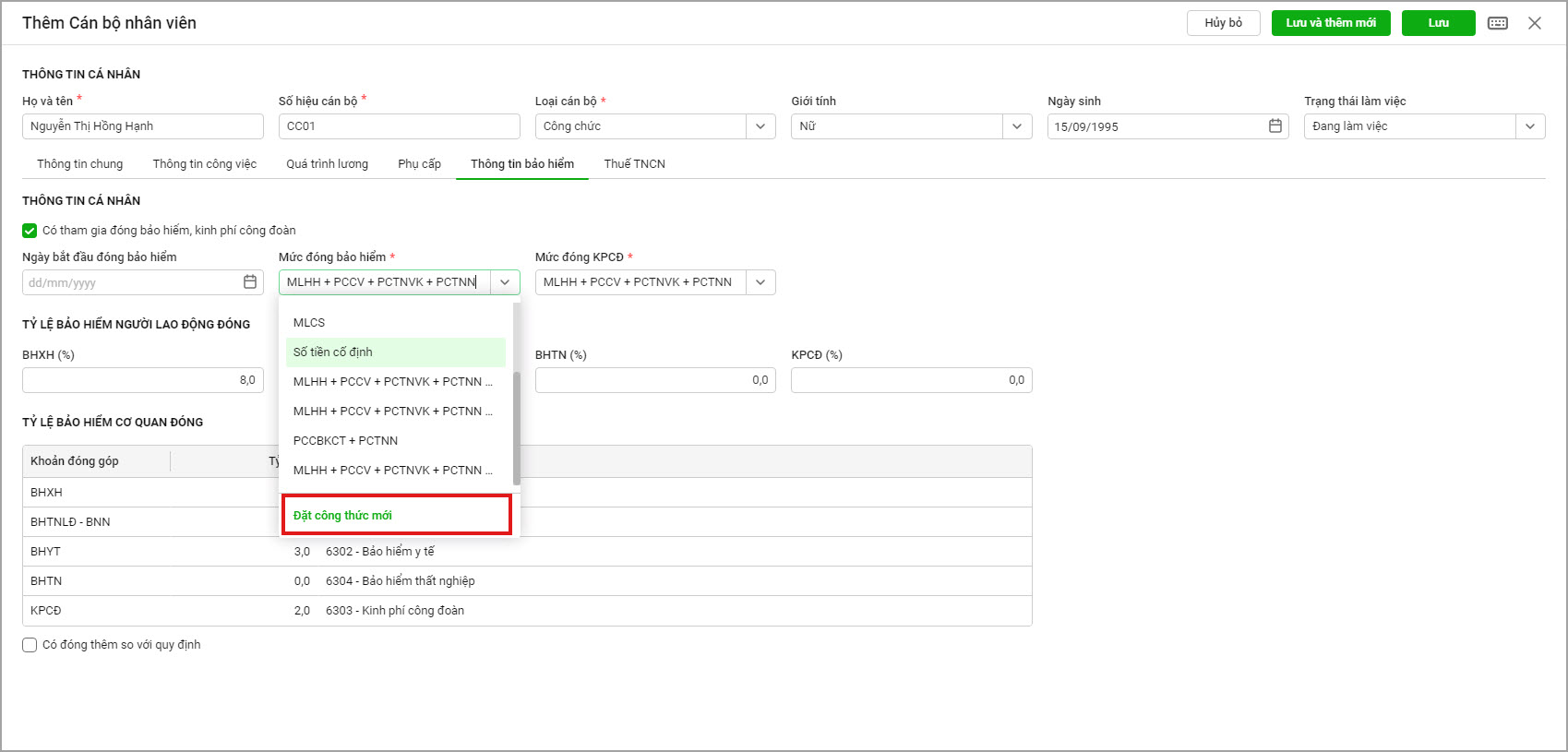Tick the extra contribution beyond regulation checkbox
This screenshot has width=1568, height=752.
(x=30, y=645)
